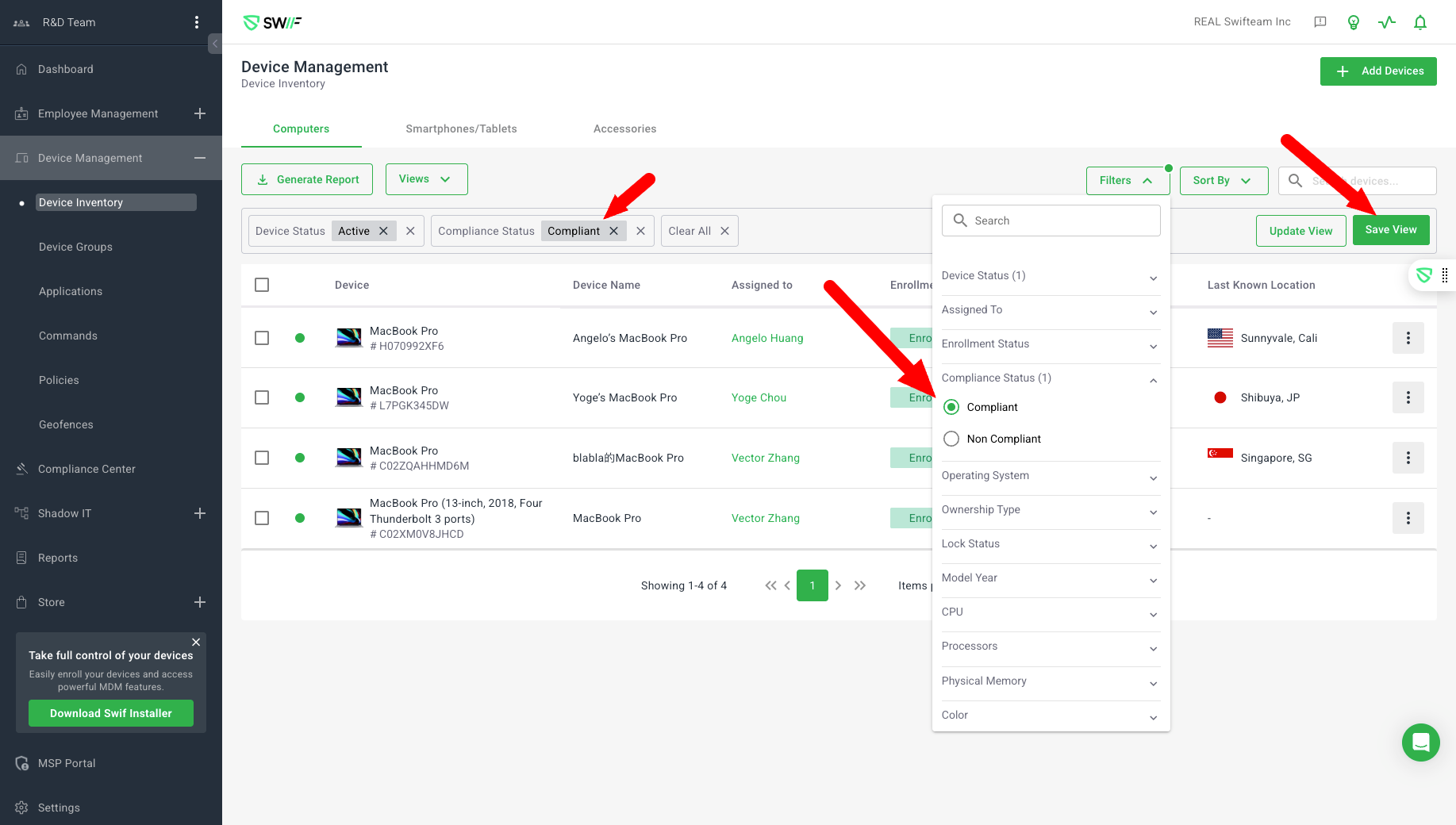The height and width of the screenshot is (825, 1456).
Task: Expand the Device Status filter section
Action: click(x=1051, y=276)
